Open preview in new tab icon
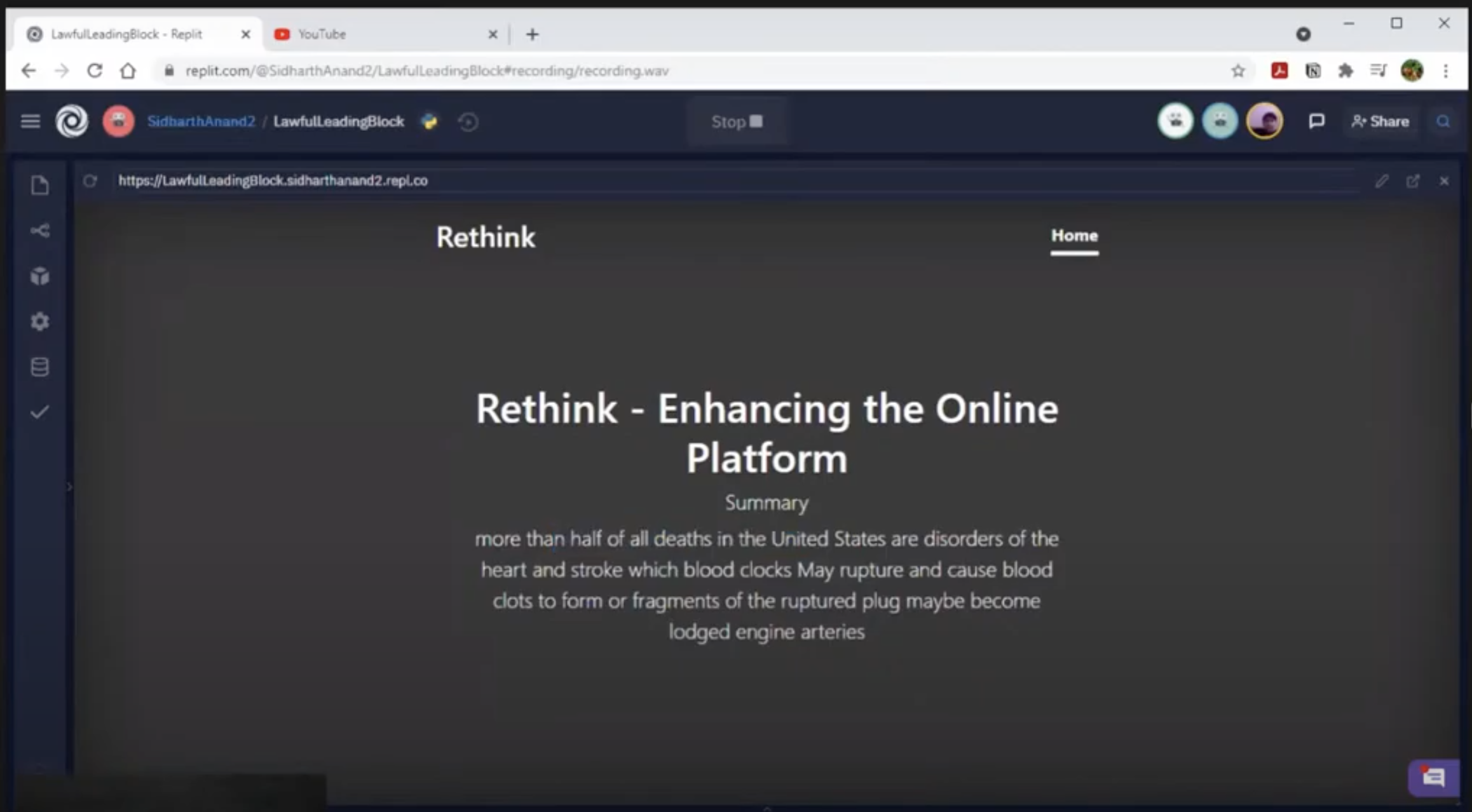This screenshot has height=812, width=1472. 1412,182
